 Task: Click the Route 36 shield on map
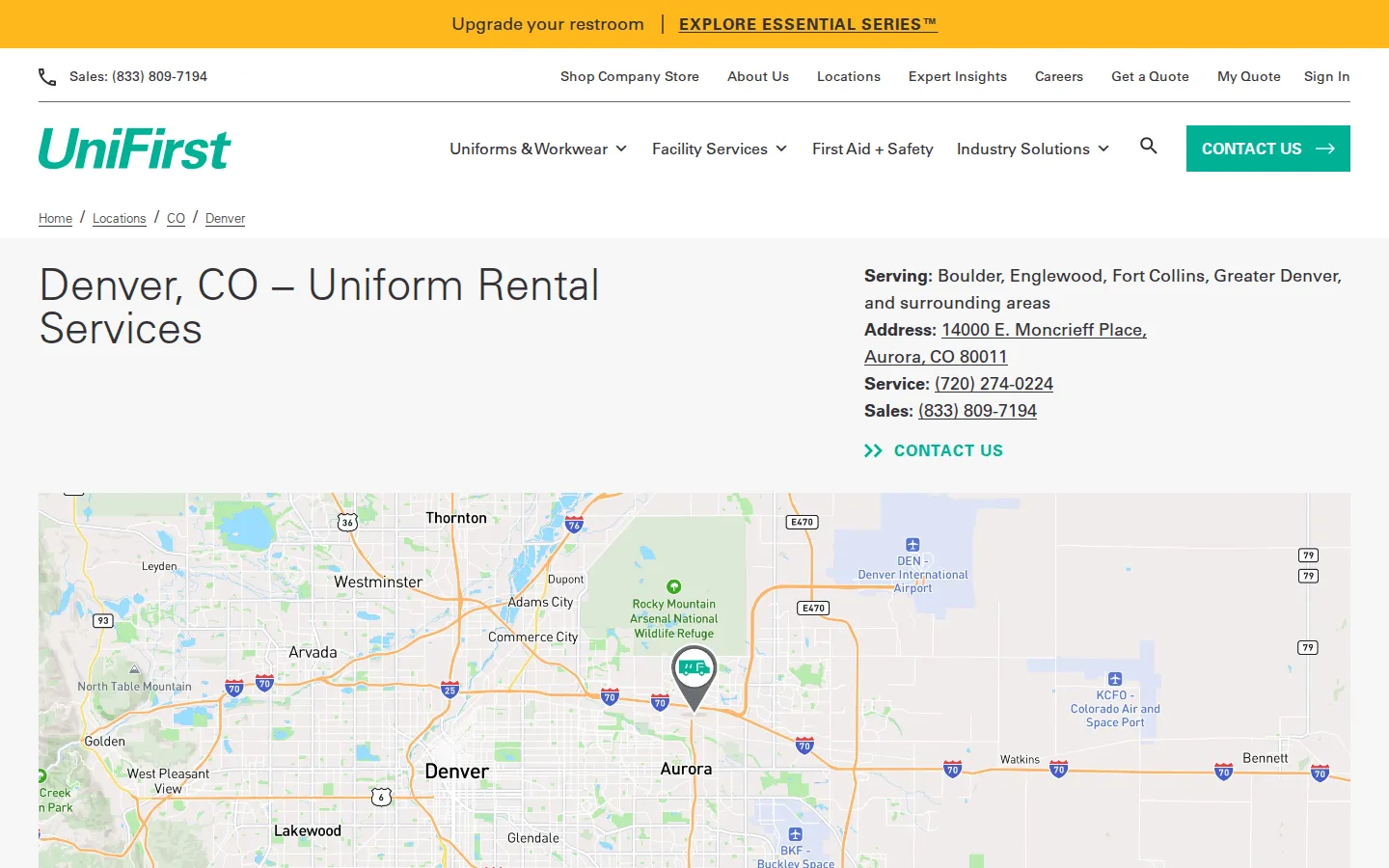(347, 522)
